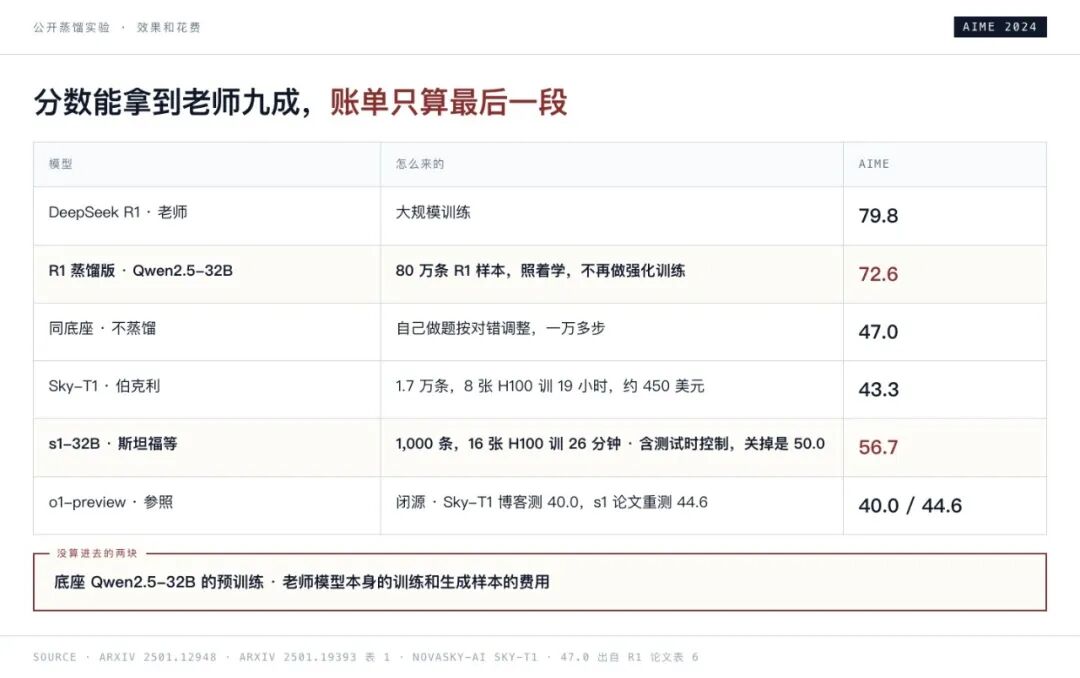Click the SOURCE label in footer
The height and width of the screenshot is (678, 1080).
[55, 657]
